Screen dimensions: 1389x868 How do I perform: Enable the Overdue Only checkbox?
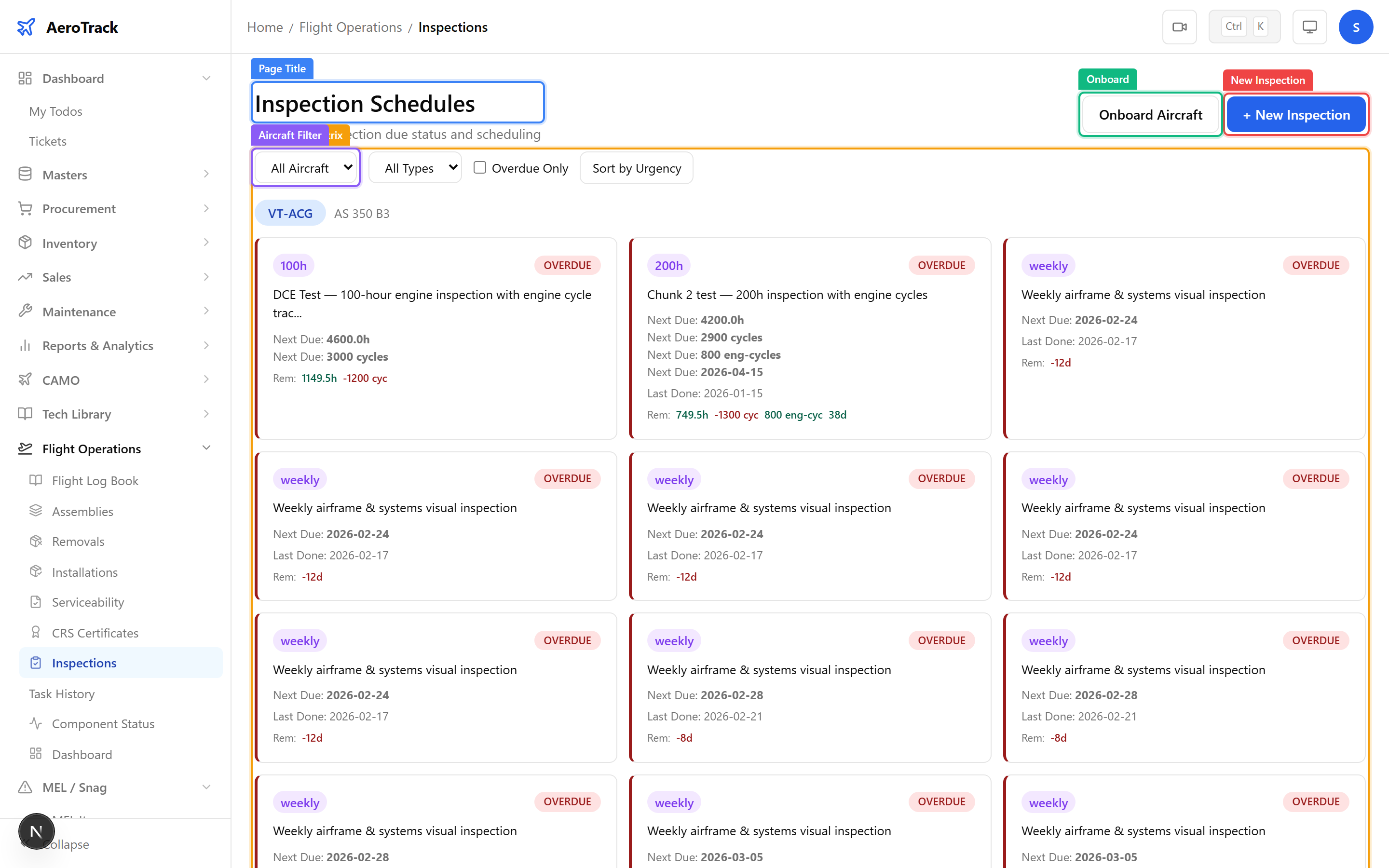click(480, 168)
